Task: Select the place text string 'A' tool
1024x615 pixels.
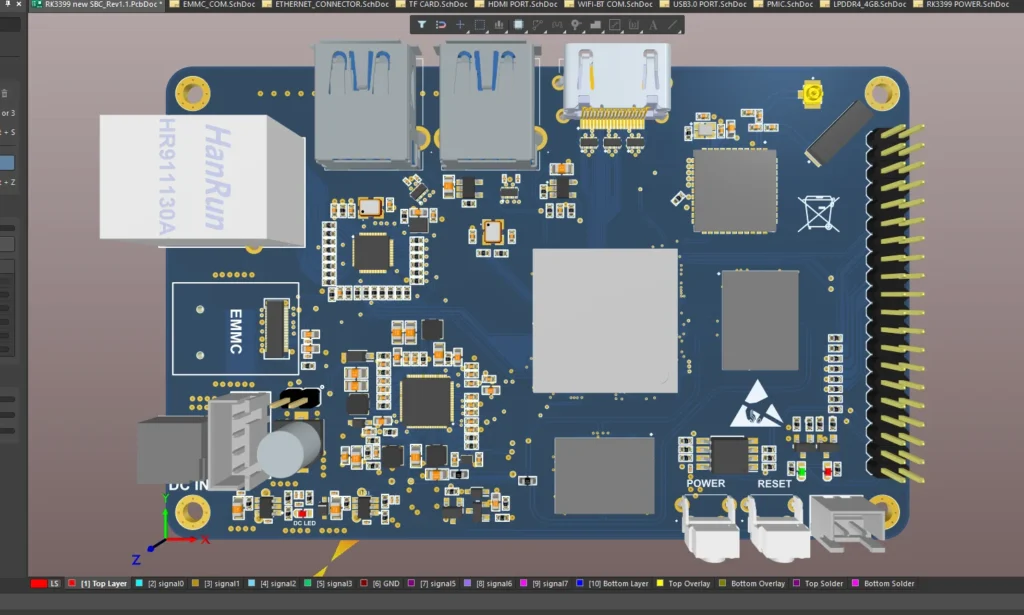Action: 653,24
